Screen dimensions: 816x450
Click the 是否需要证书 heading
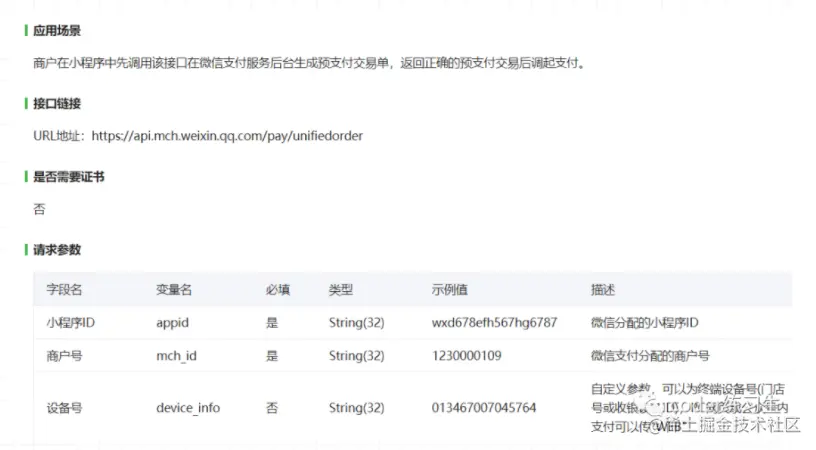(x=69, y=177)
